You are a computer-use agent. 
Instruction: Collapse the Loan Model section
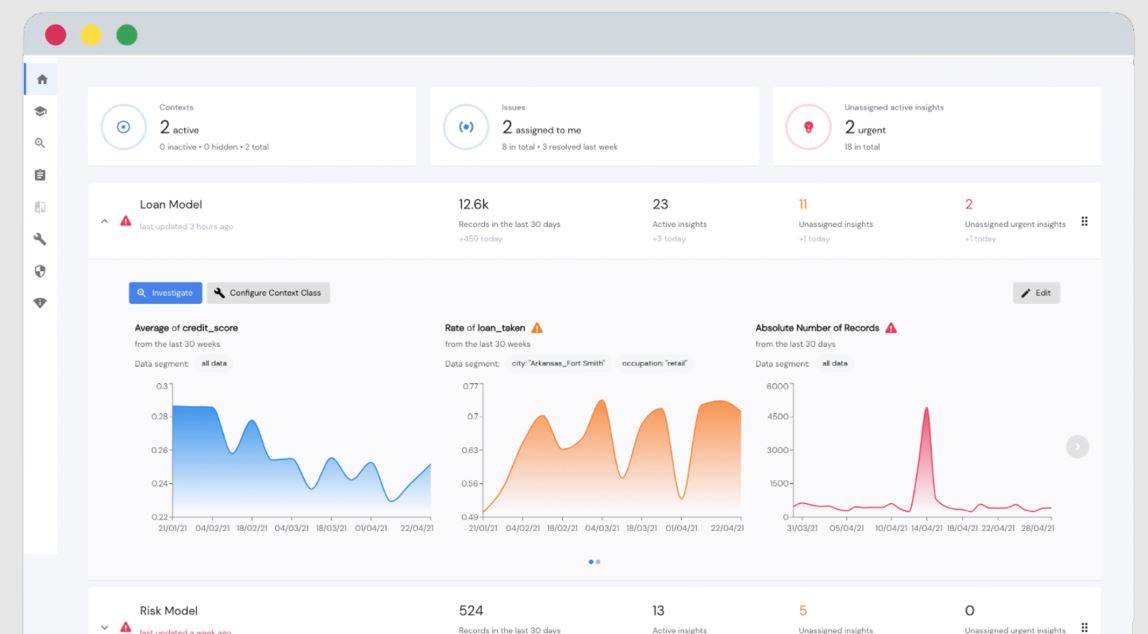(x=104, y=222)
